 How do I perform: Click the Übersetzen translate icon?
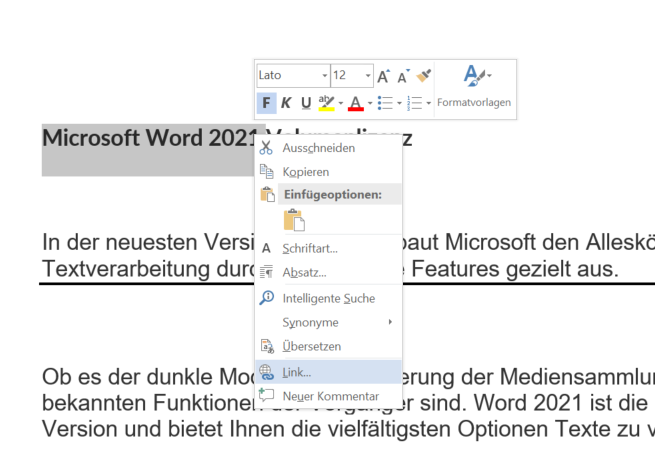pos(267,346)
